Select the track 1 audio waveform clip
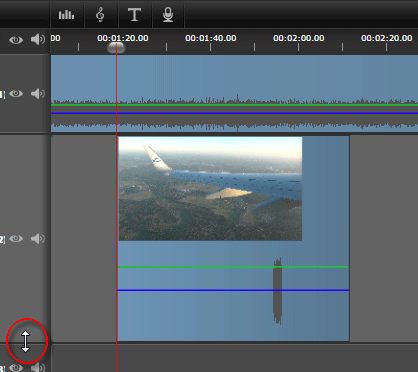 tap(234, 93)
